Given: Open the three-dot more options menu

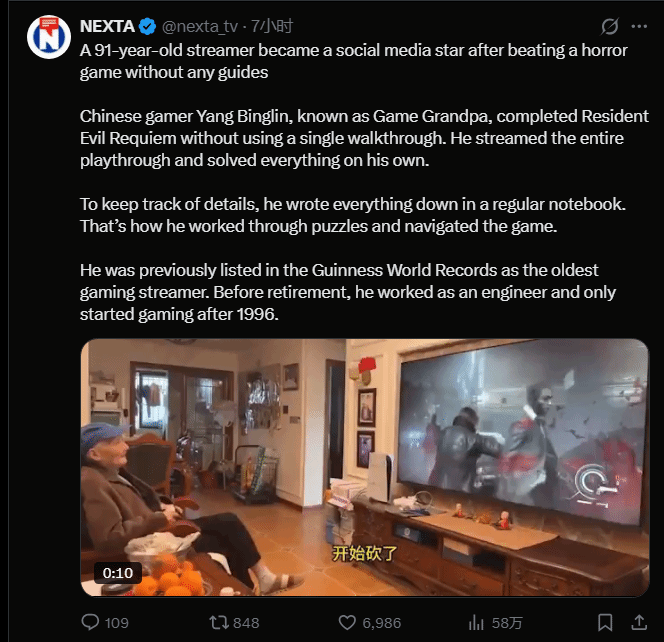Looking at the screenshot, I should click(x=639, y=27).
